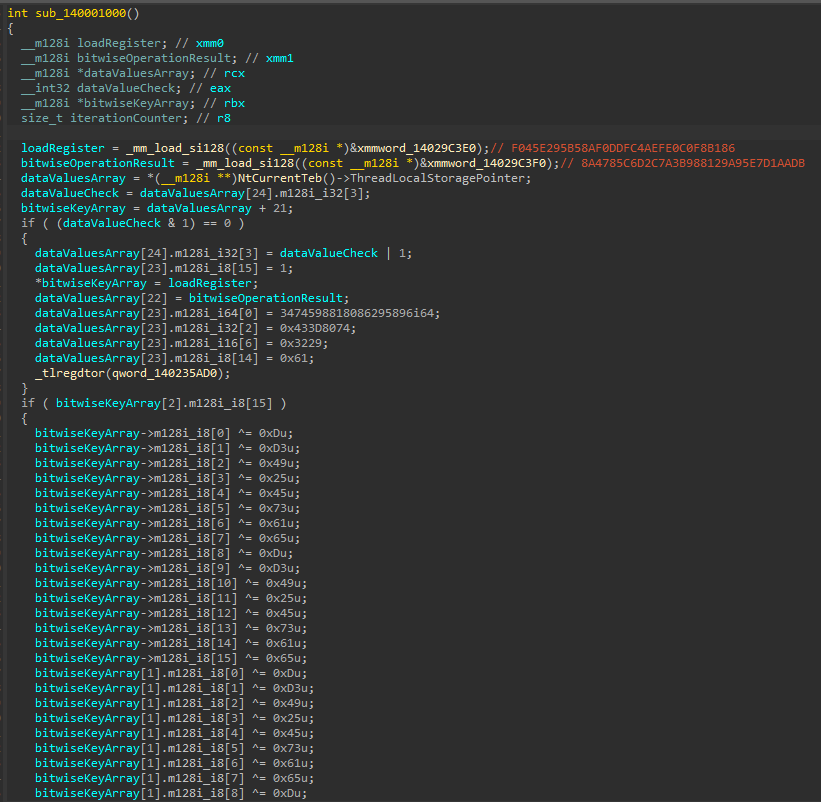Click the bitwiseKeyArray->m128i_i8[8] ^= 0xDu line
This screenshot has height=802, width=821.
click(164, 553)
